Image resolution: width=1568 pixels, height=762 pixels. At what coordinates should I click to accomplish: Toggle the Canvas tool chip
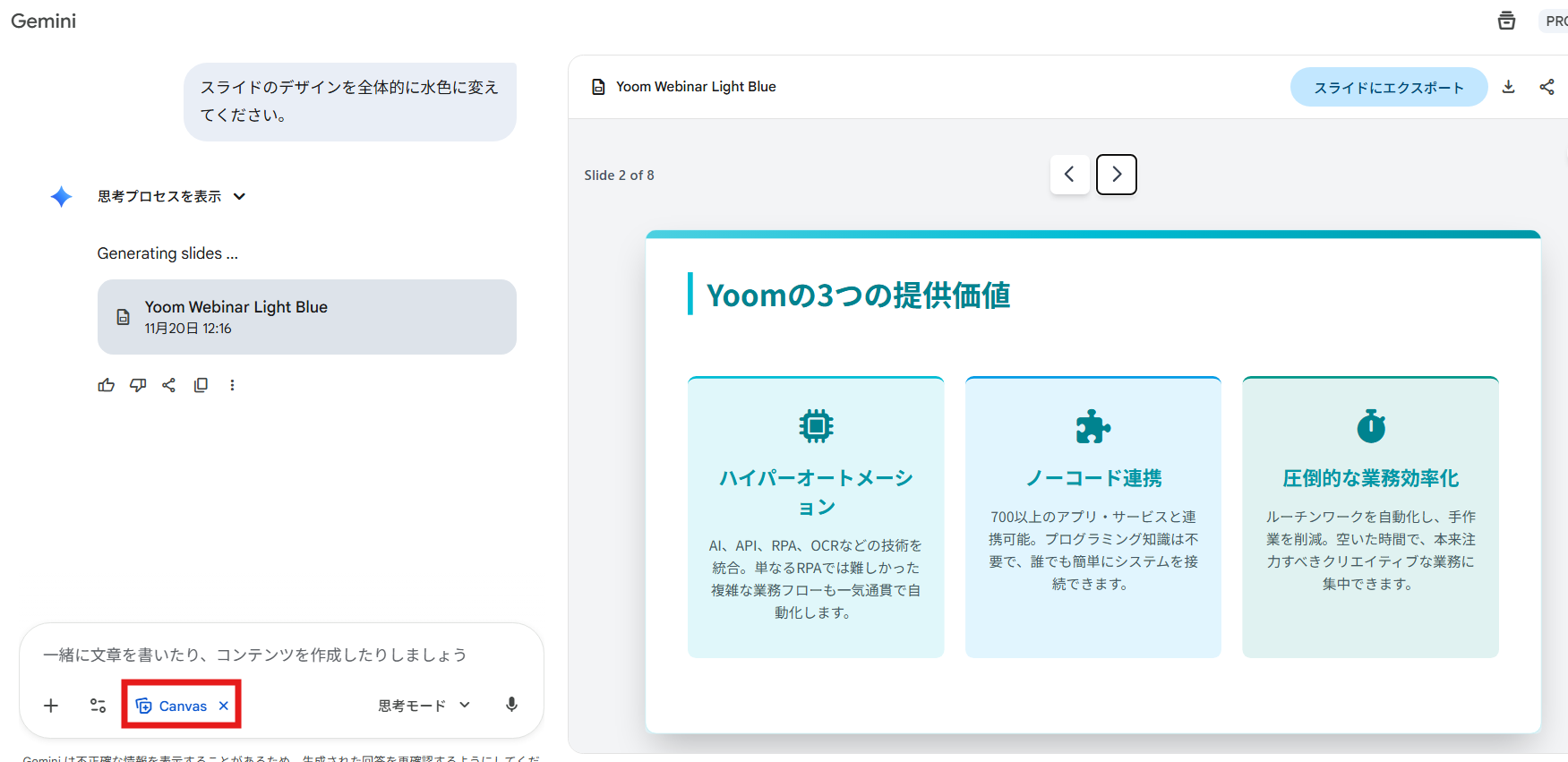pos(172,706)
